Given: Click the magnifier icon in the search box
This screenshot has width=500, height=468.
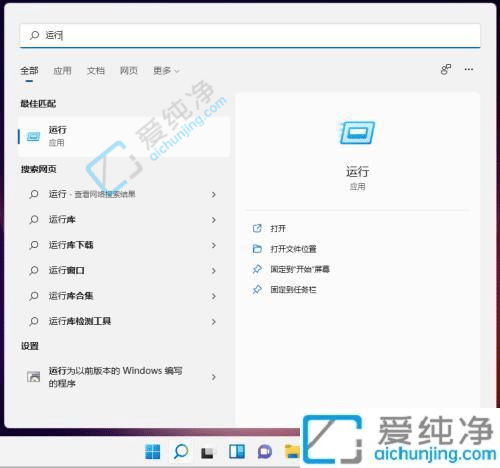Looking at the screenshot, I should pos(34,35).
